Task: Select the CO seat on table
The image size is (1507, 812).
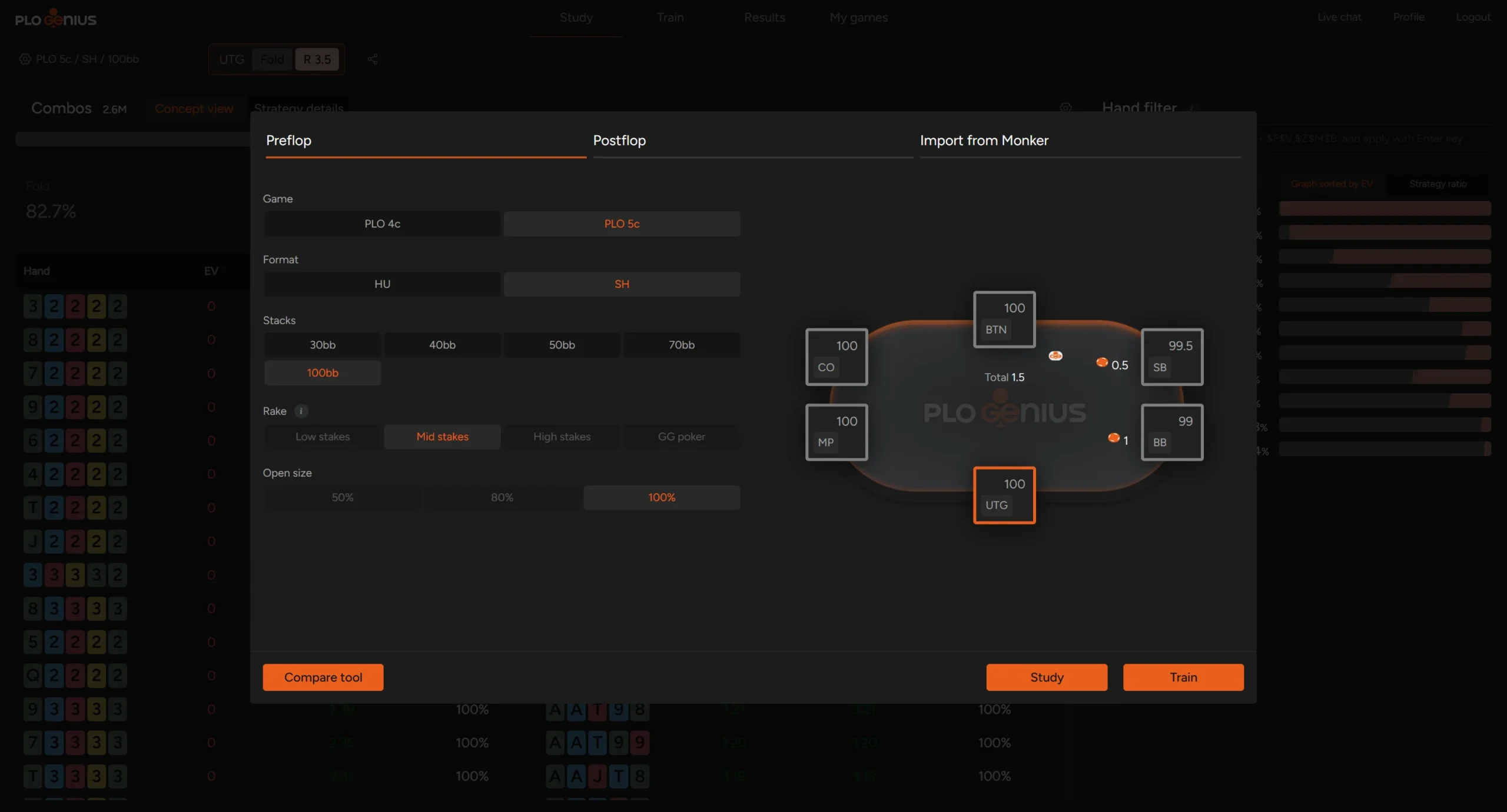Action: click(x=836, y=357)
